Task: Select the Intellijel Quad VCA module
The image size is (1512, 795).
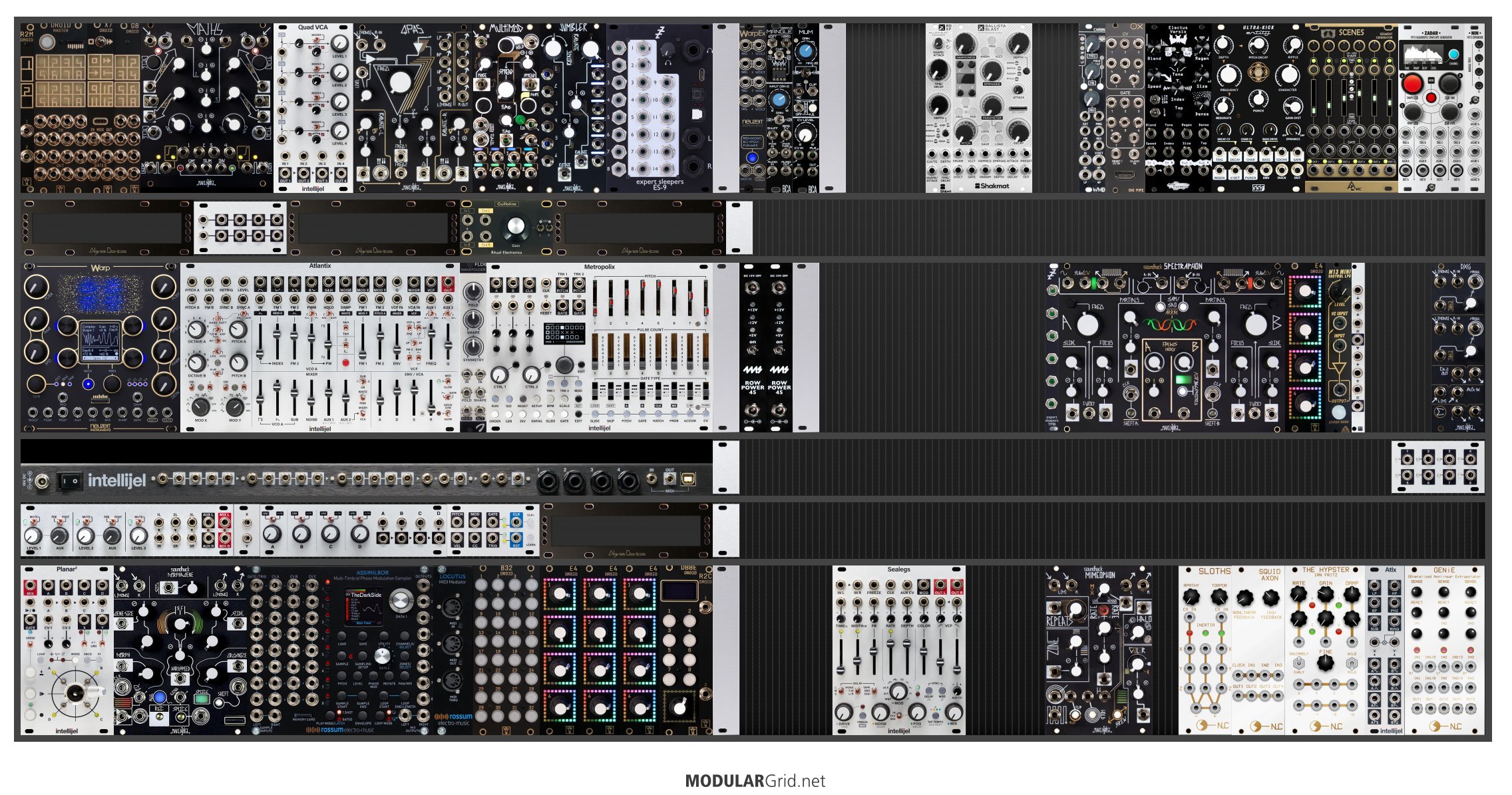Action: 313,108
